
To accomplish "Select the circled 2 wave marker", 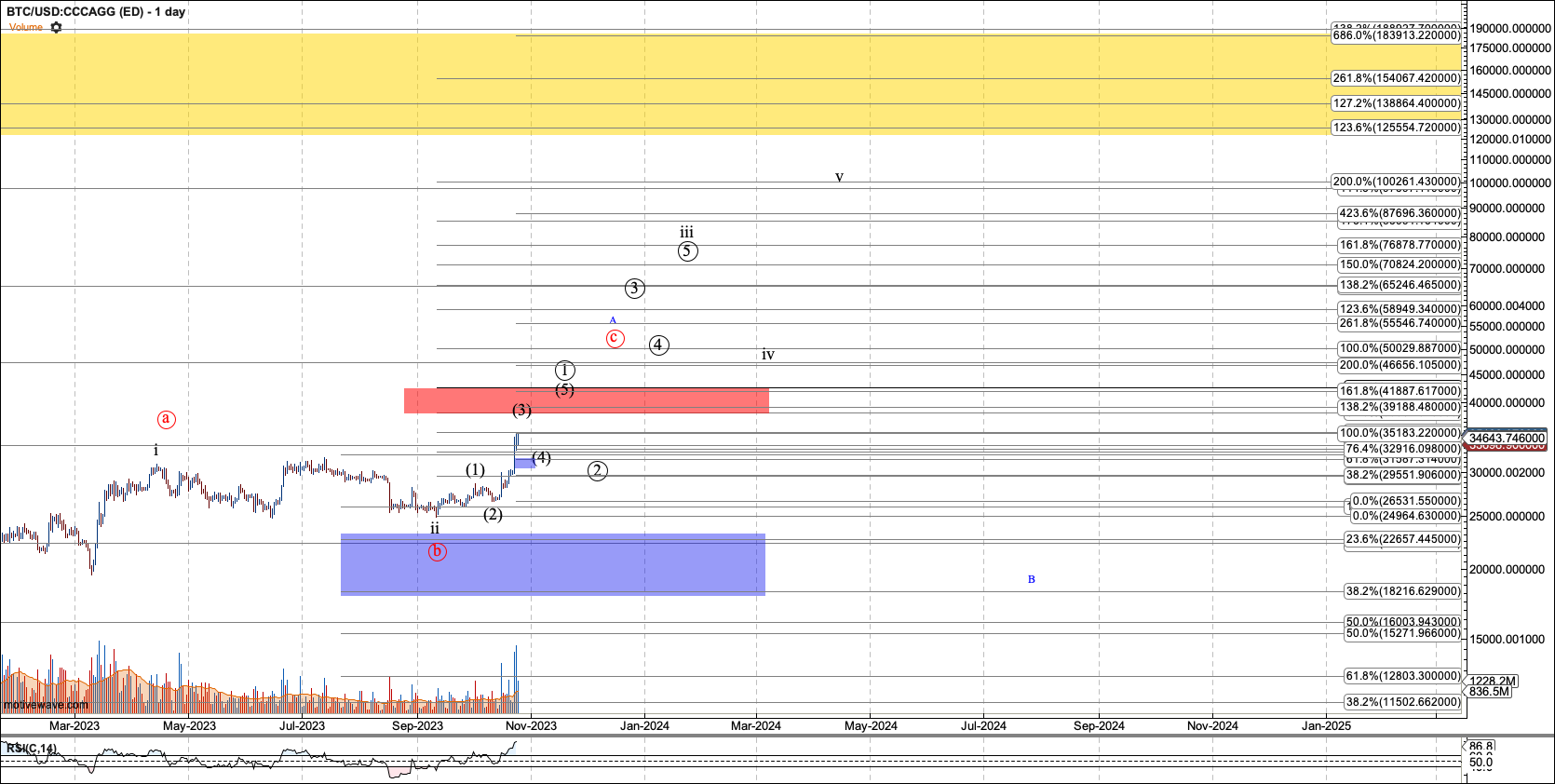I will coord(598,470).
